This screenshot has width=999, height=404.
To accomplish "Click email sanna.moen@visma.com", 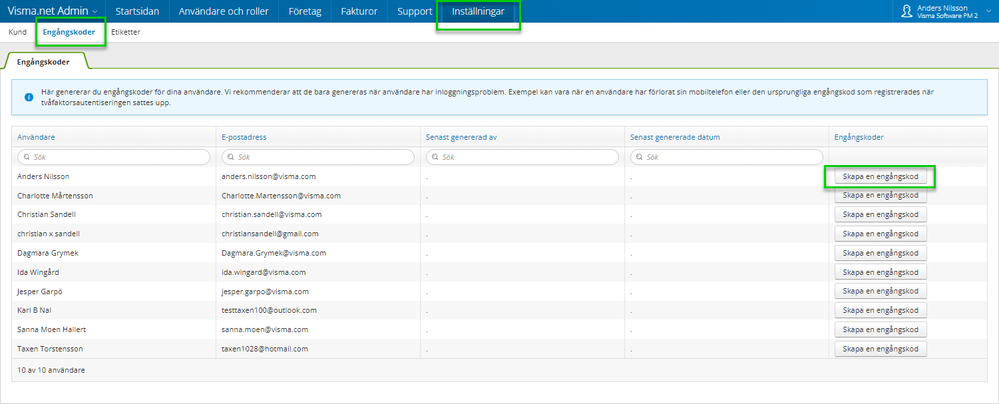I will point(264,329).
